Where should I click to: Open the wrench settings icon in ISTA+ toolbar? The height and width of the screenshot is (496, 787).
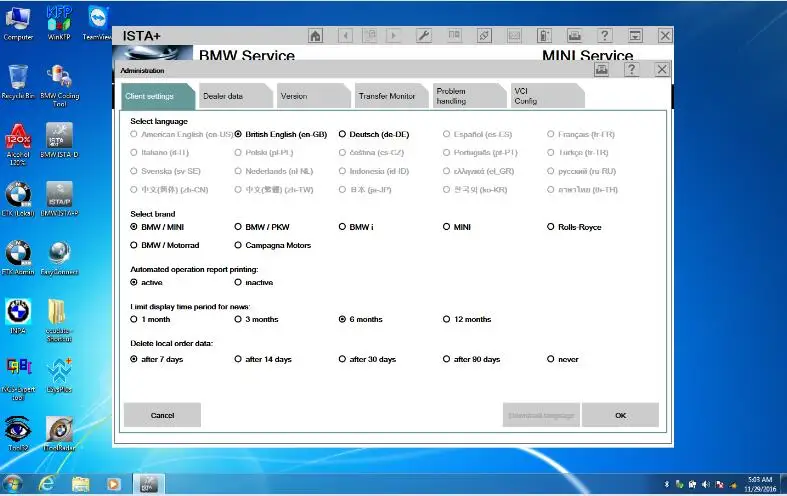point(424,36)
